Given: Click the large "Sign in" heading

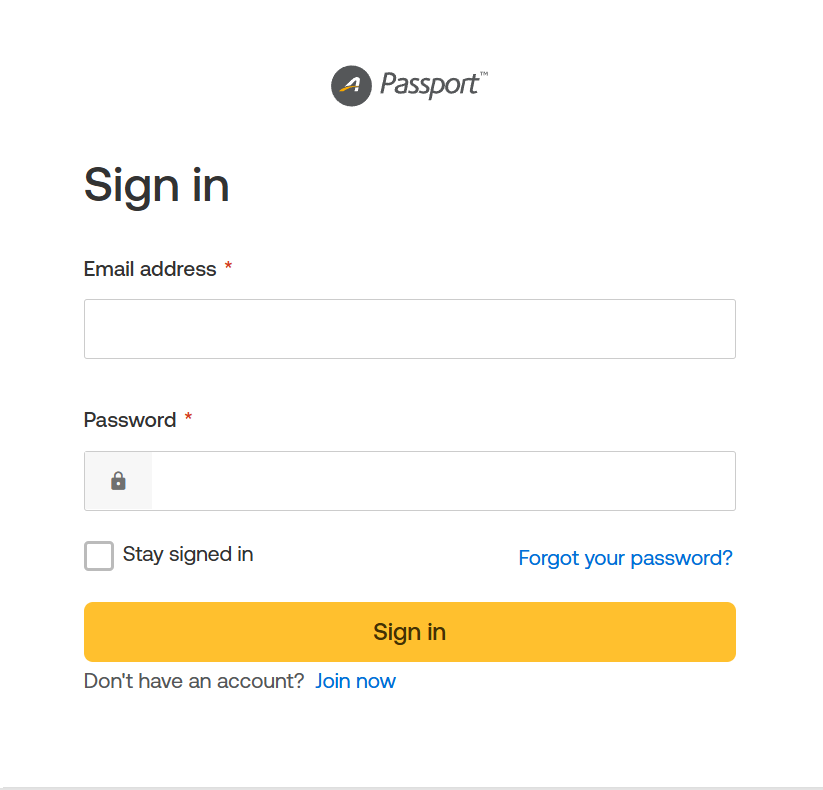Looking at the screenshot, I should pos(157,185).
